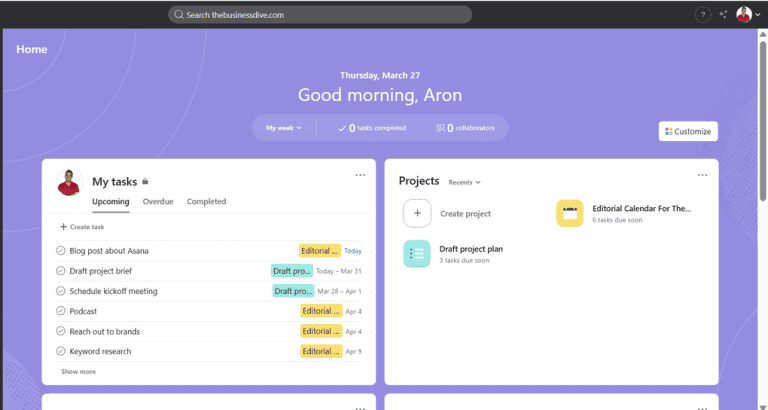Open the Reach out to brands task name
The image size is (768, 410).
pyautogui.click(x=105, y=331)
